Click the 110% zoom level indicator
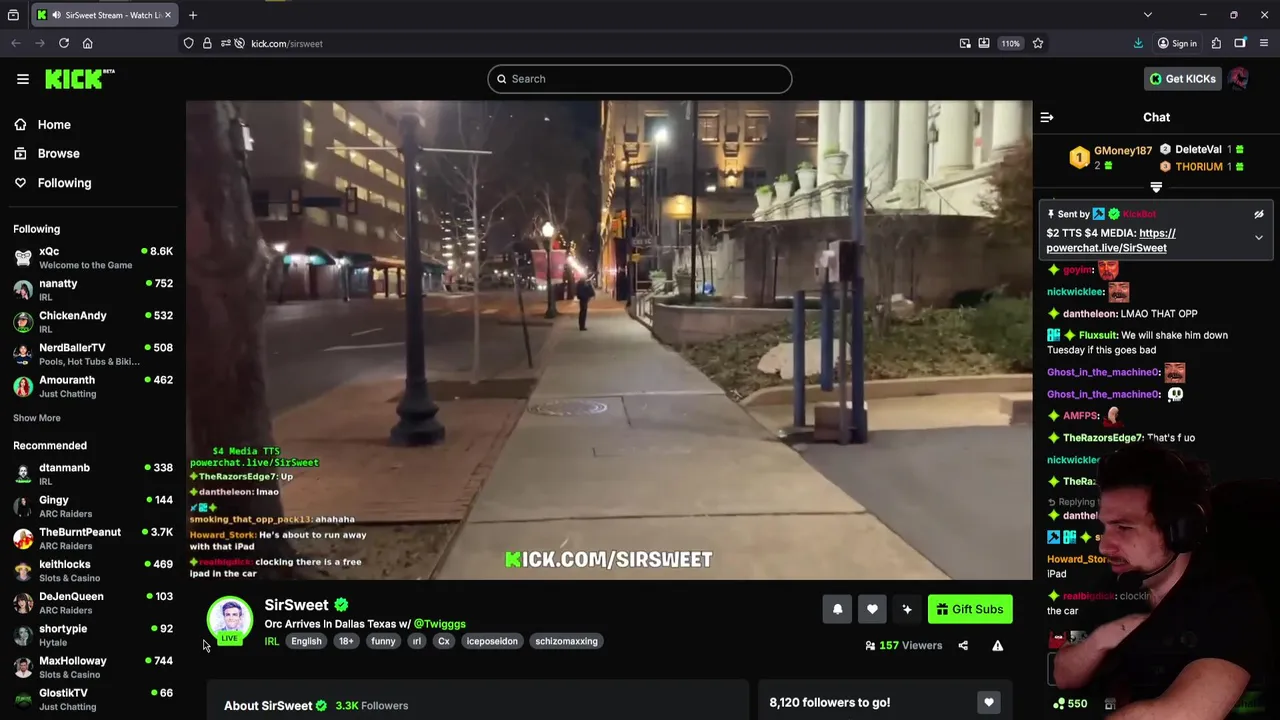This screenshot has height=720, width=1280. pyautogui.click(x=1011, y=43)
